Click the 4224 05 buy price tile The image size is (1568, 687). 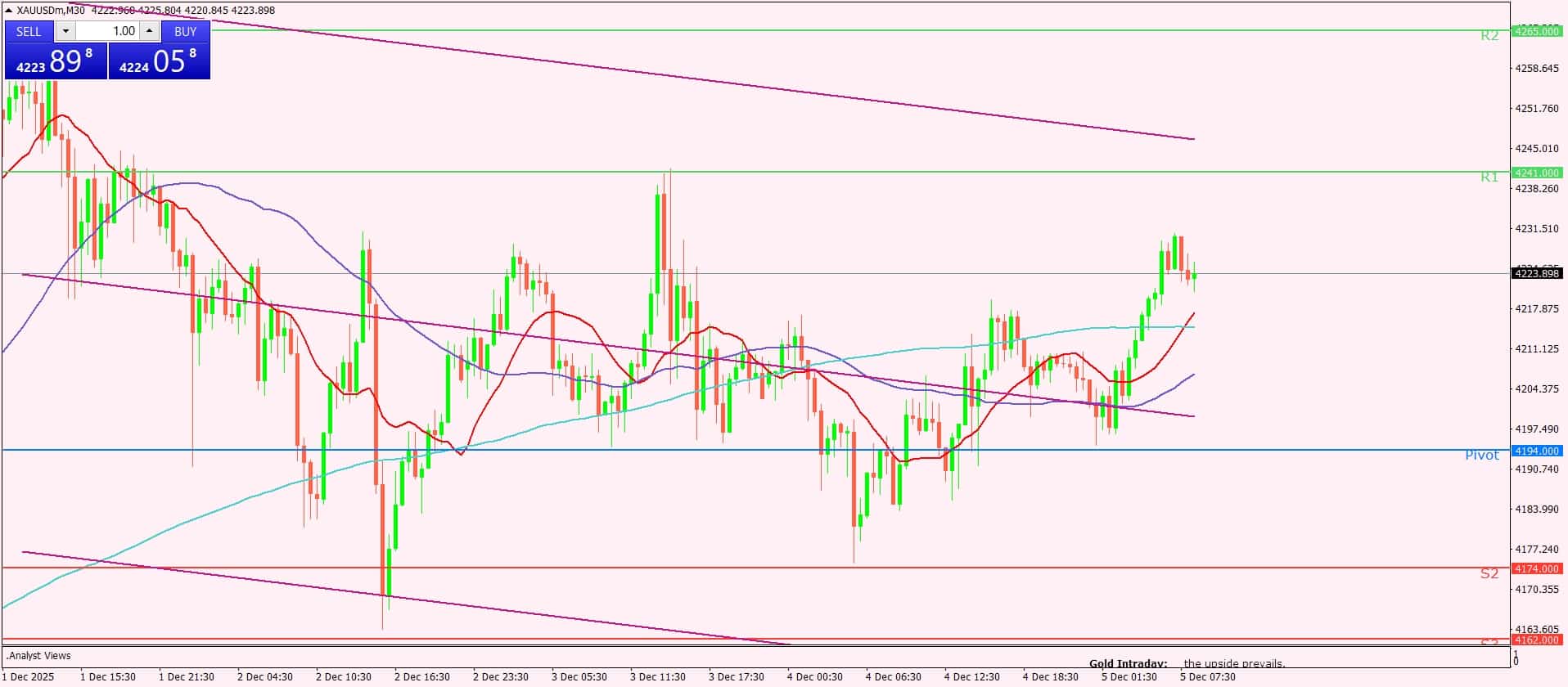tap(160, 61)
